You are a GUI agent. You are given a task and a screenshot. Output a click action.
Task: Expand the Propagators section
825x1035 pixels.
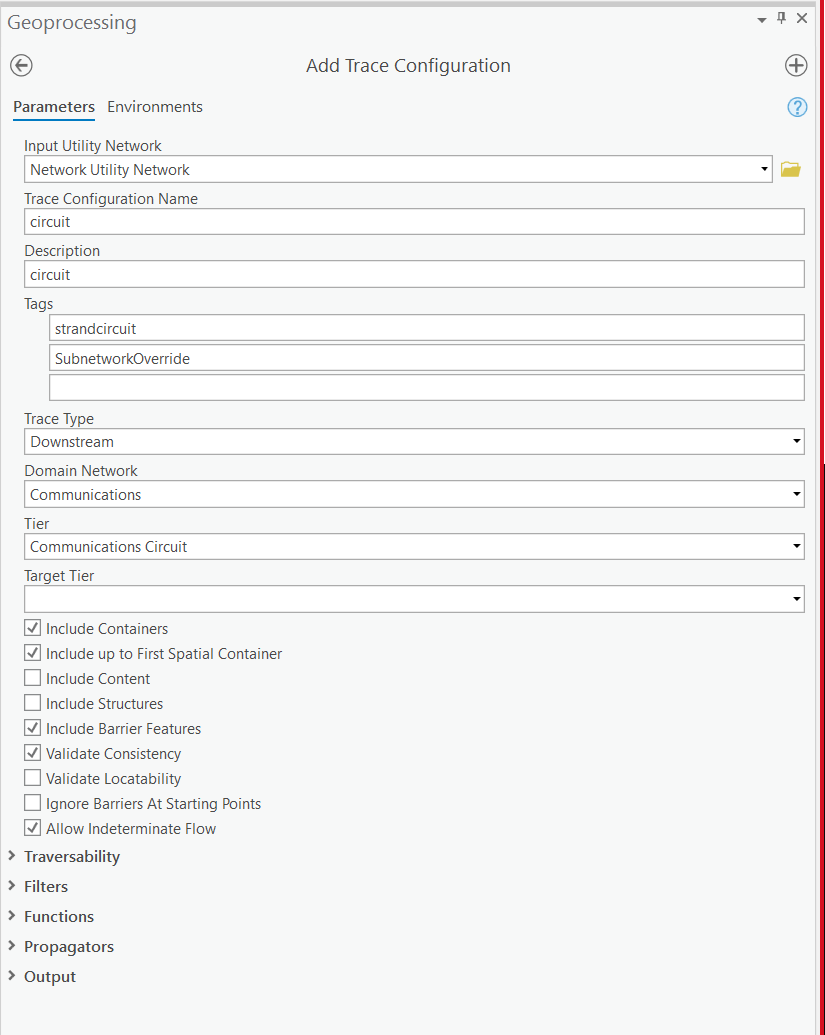tap(68, 947)
